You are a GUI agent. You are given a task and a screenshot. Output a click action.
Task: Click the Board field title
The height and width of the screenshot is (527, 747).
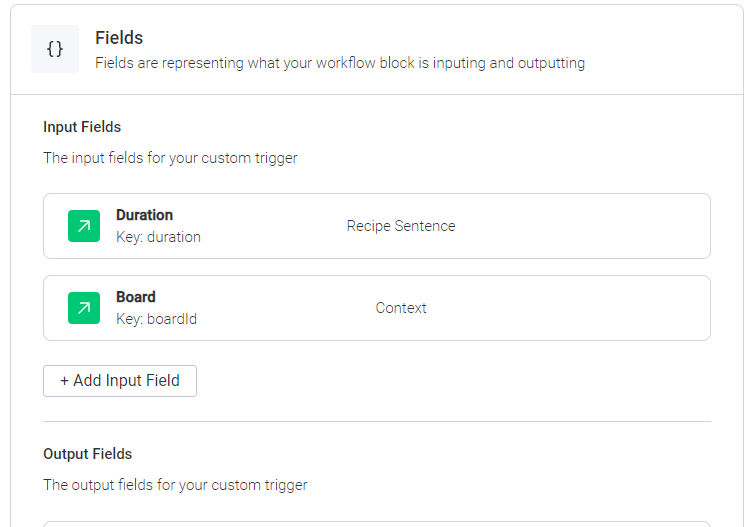pyautogui.click(x=136, y=297)
